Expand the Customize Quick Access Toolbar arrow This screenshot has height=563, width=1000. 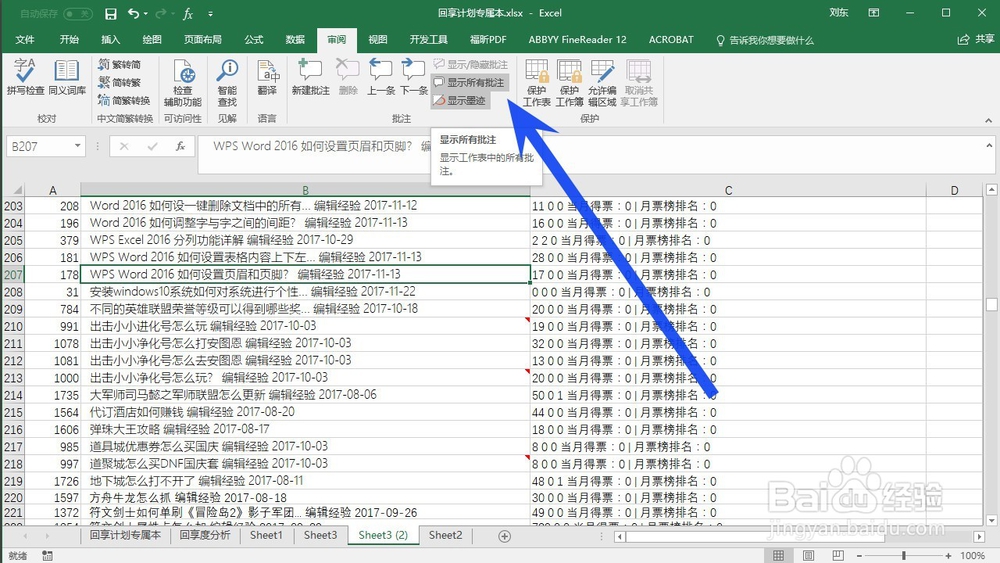(210, 13)
